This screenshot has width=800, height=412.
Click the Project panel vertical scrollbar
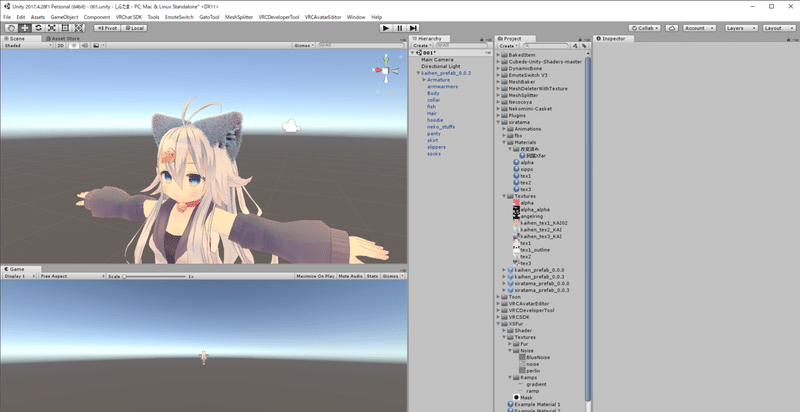(588, 229)
